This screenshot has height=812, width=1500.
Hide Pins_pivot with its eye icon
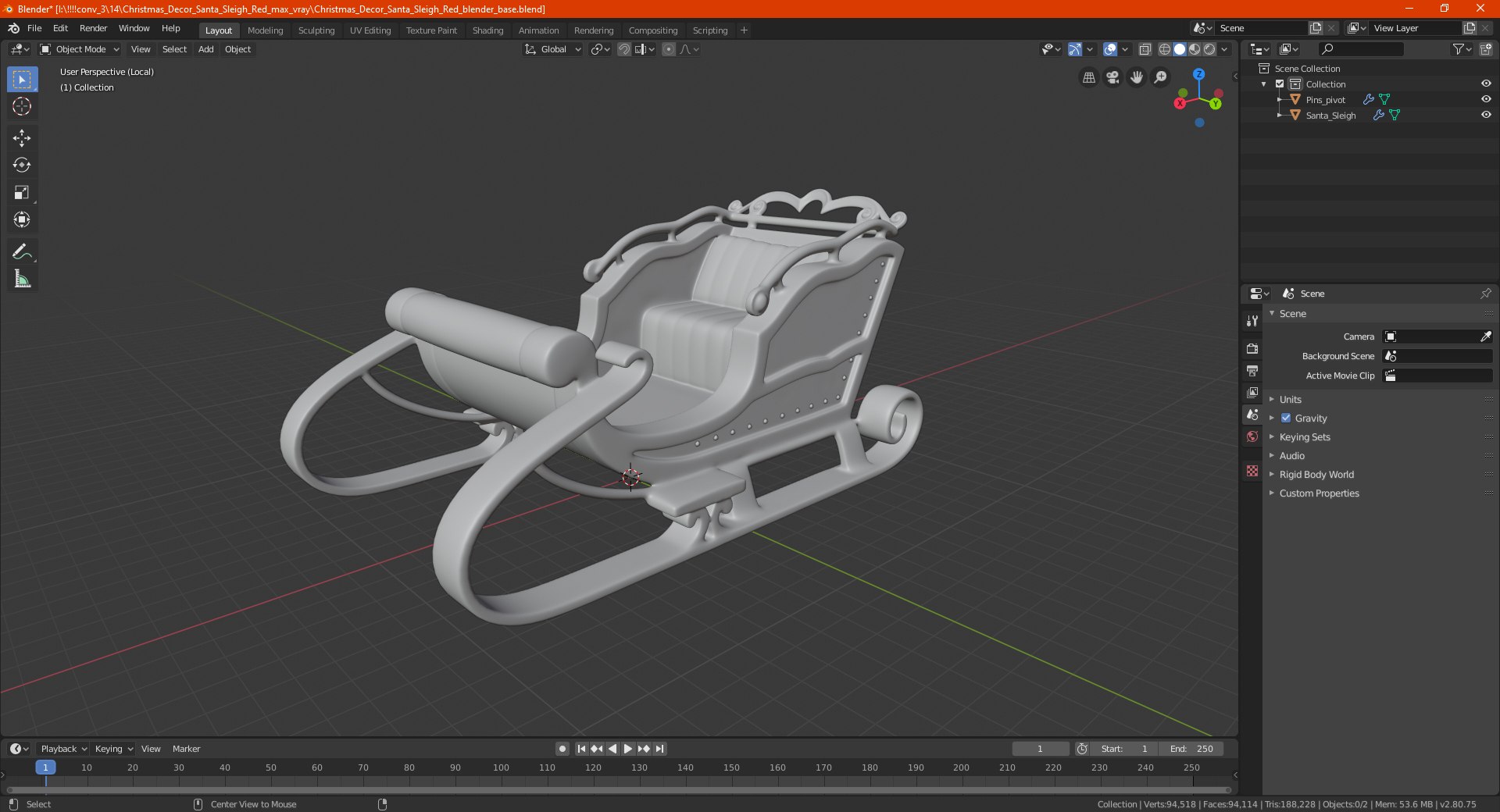1485,100
